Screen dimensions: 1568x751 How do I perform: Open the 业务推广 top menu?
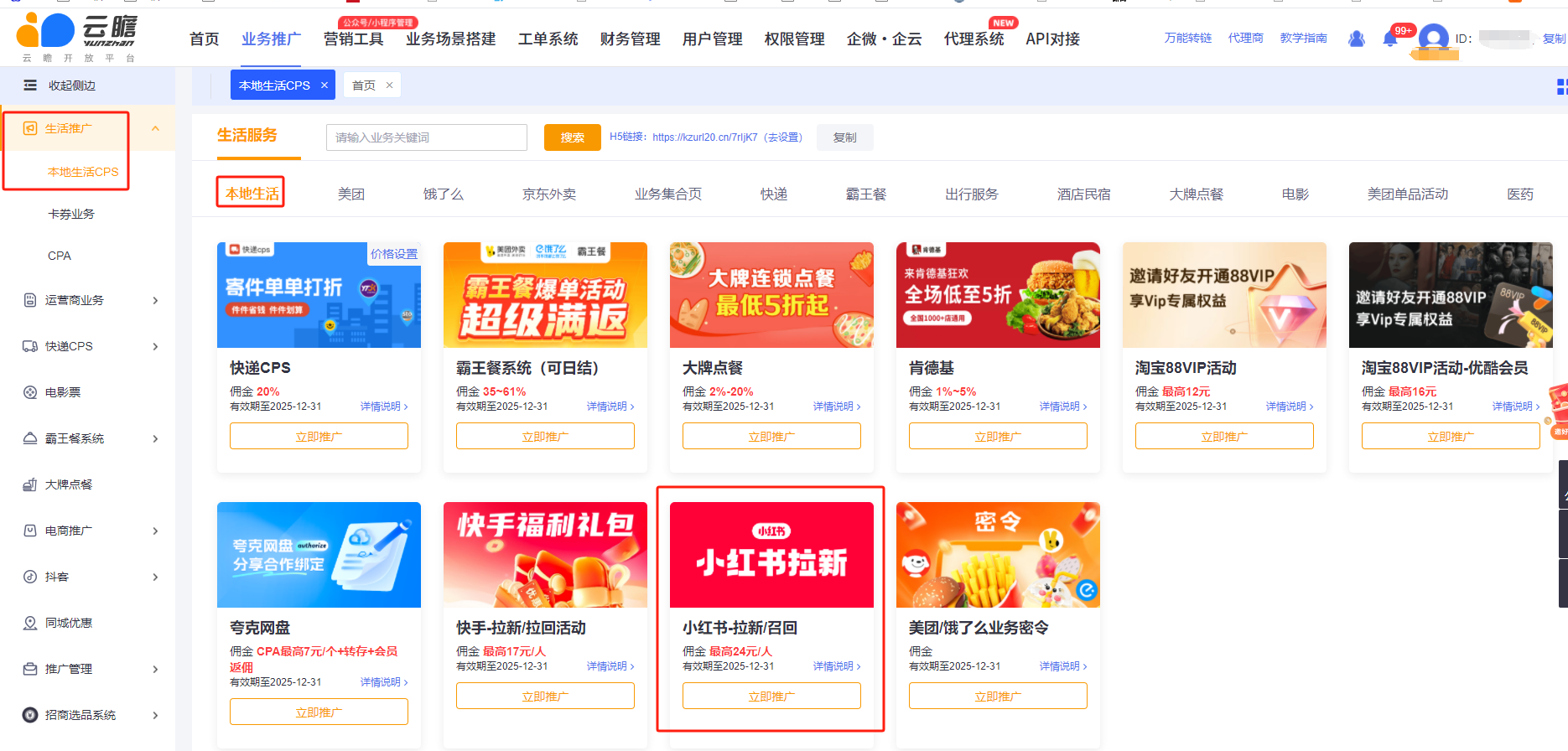tap(271, 39)
